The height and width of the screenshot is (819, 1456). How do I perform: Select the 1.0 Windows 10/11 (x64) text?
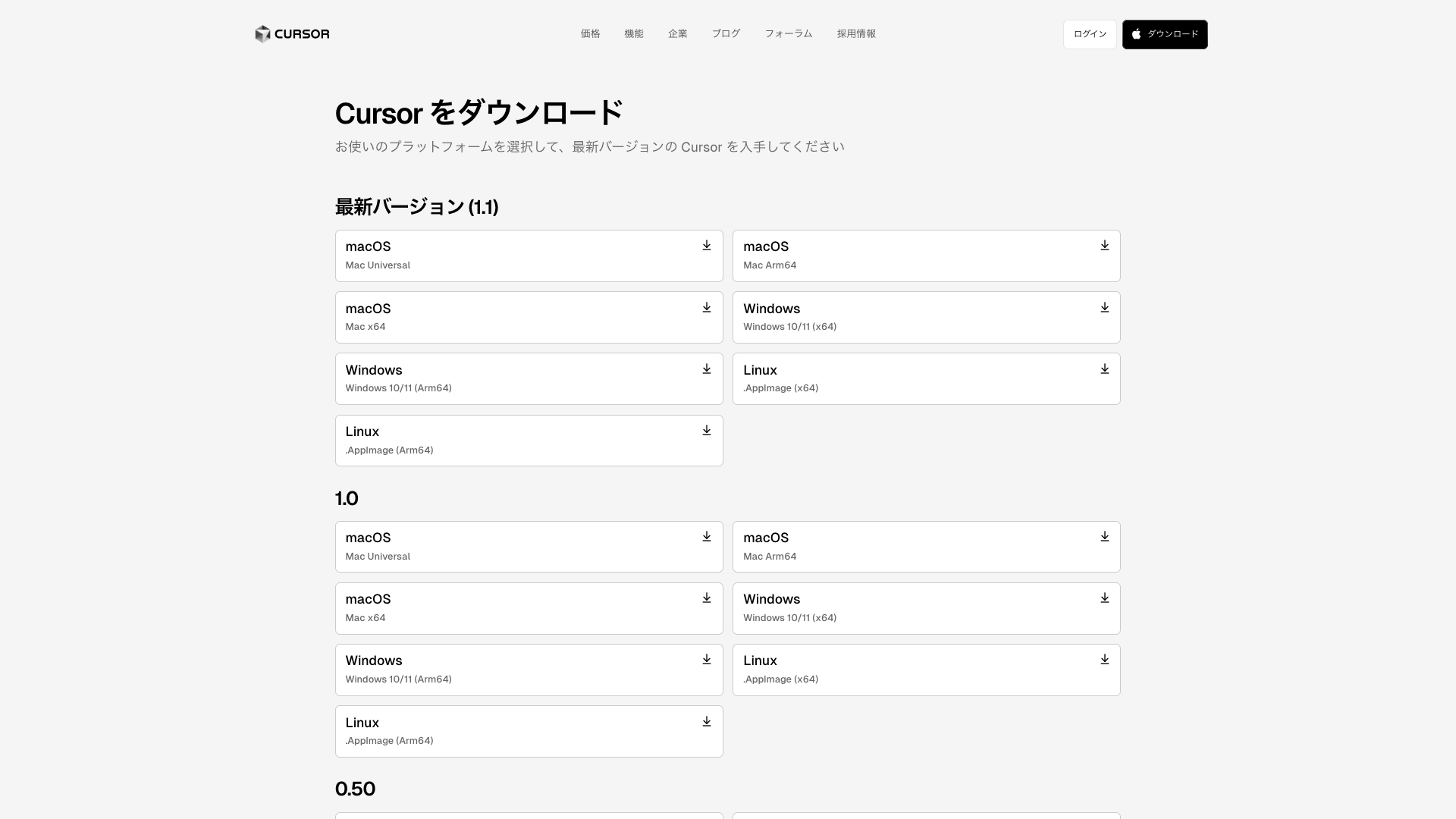789,618
